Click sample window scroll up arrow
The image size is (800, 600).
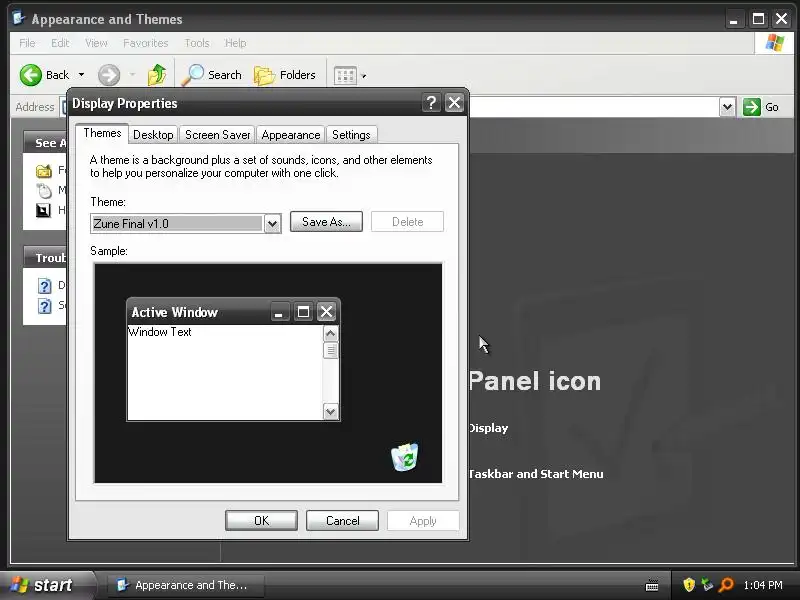[x=331, y=334]
